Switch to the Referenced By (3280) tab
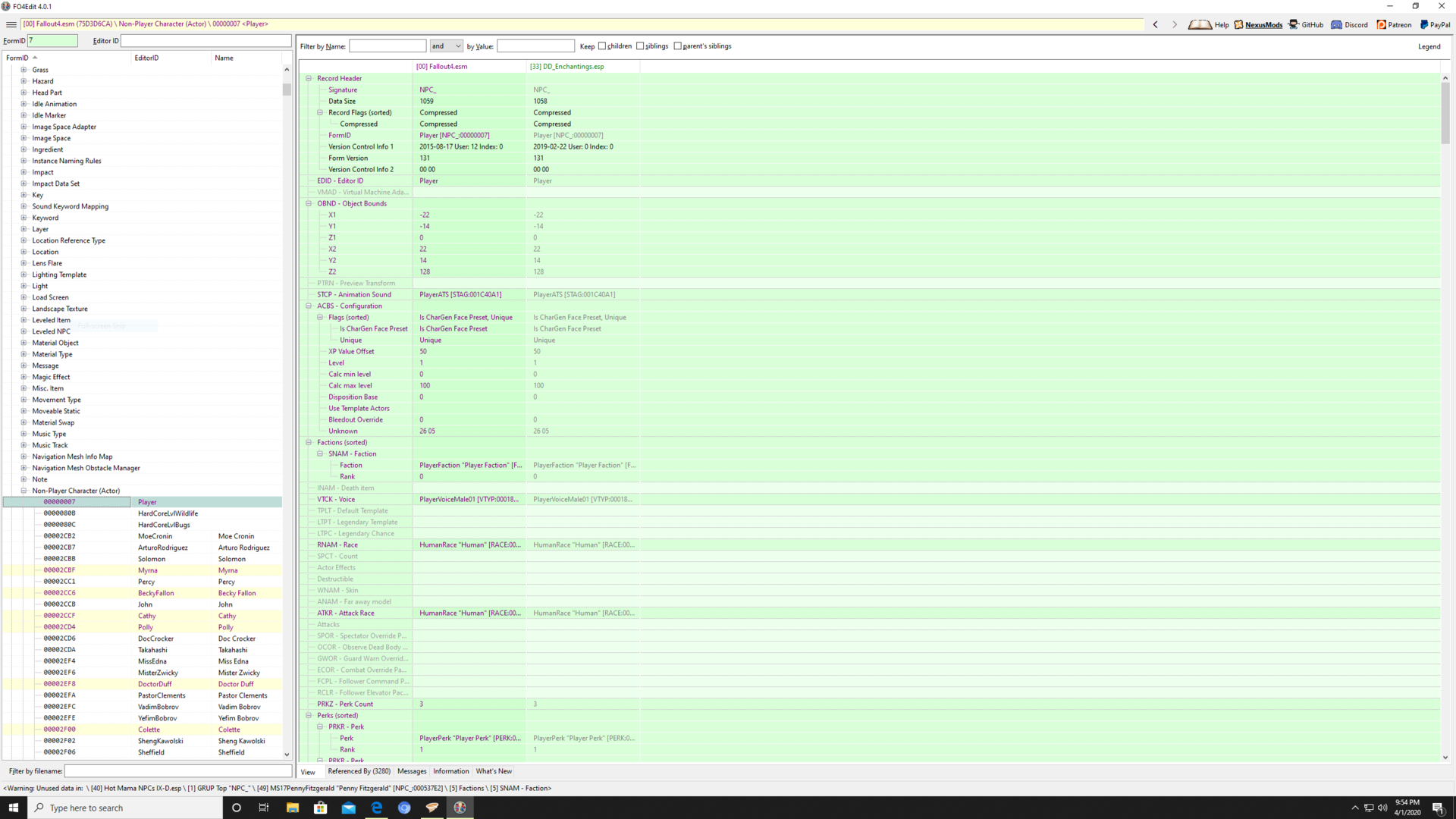 pos(359,771)
